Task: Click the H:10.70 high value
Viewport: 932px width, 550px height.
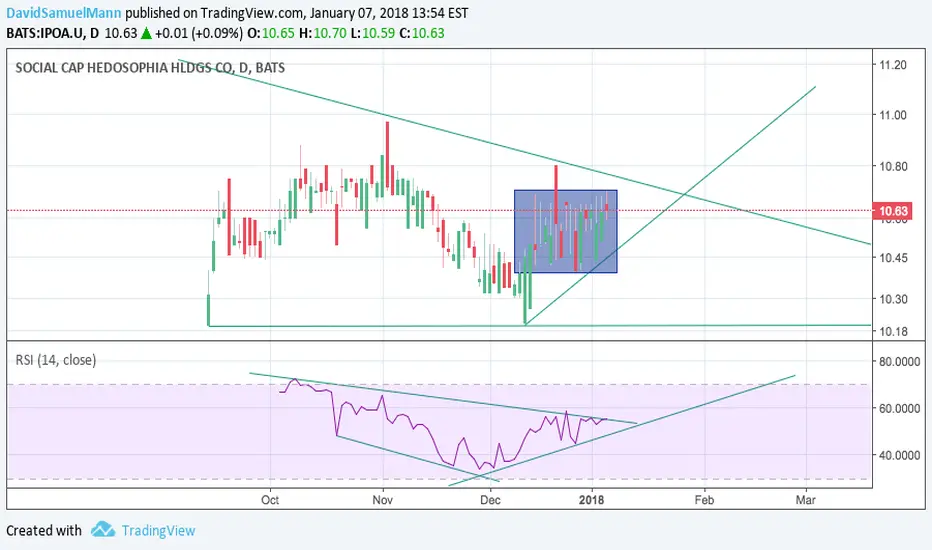Action: 322,33
